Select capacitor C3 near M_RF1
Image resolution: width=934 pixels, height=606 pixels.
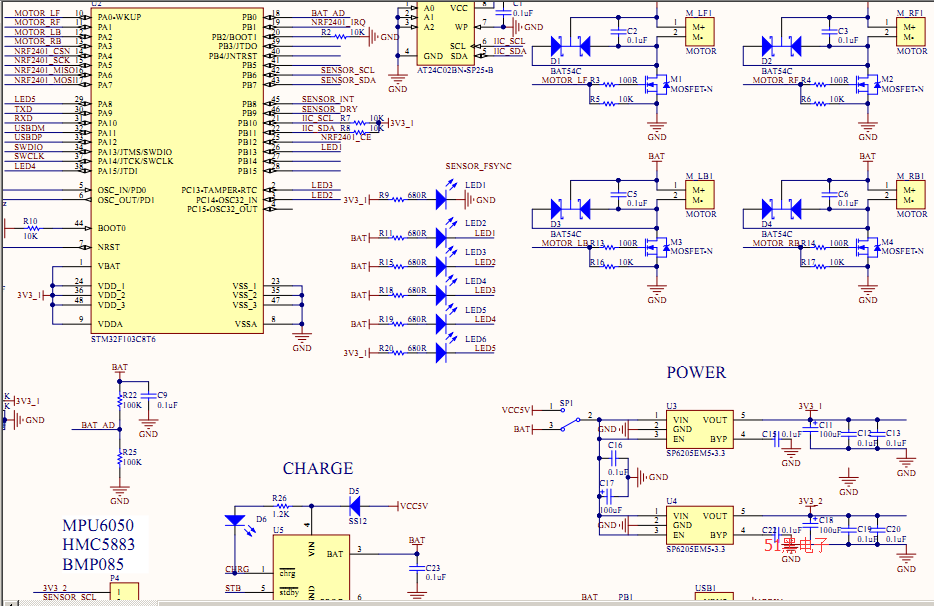click(x=830, y=31)
